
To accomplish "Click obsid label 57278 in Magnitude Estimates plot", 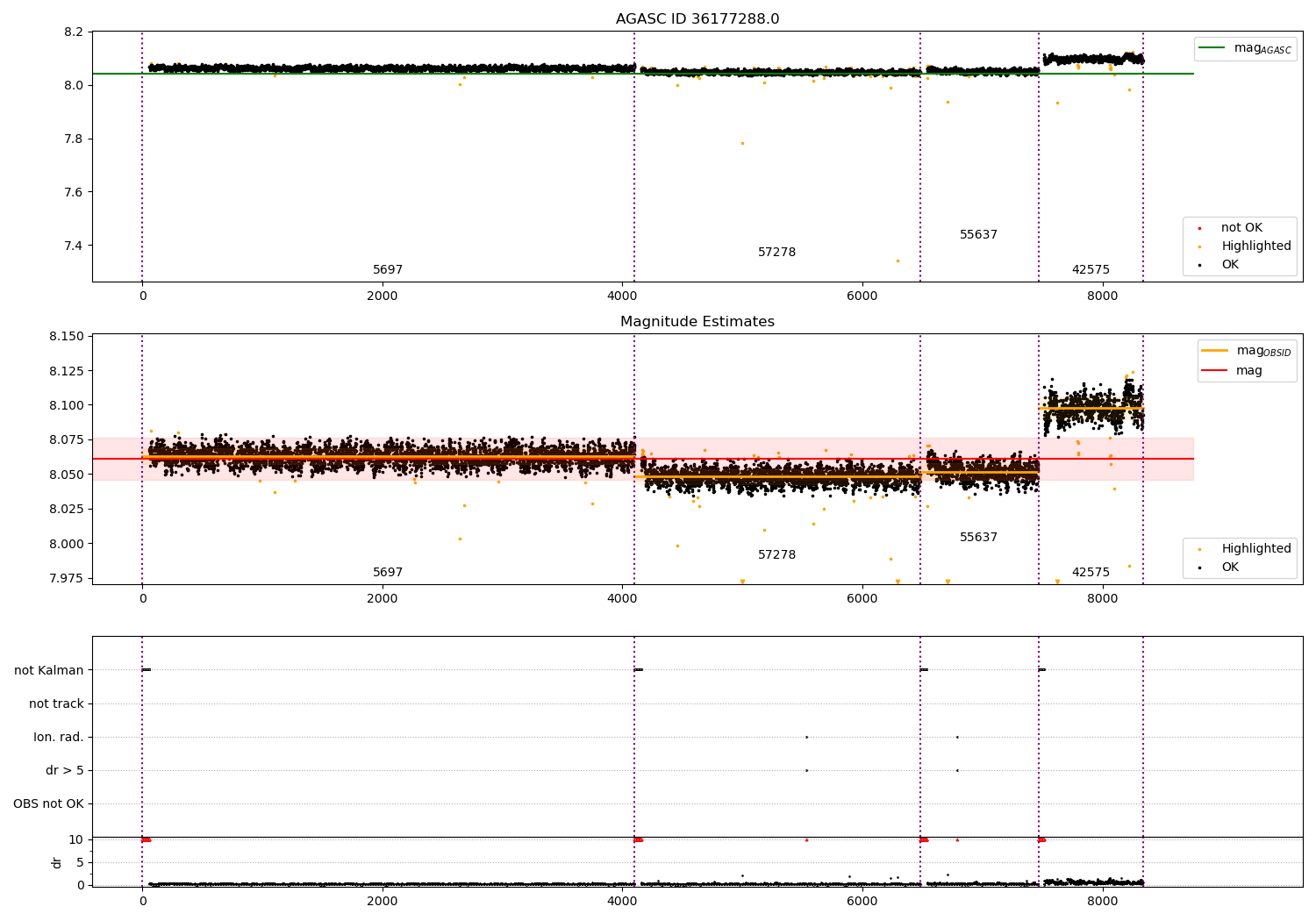I will click(777, 555).
